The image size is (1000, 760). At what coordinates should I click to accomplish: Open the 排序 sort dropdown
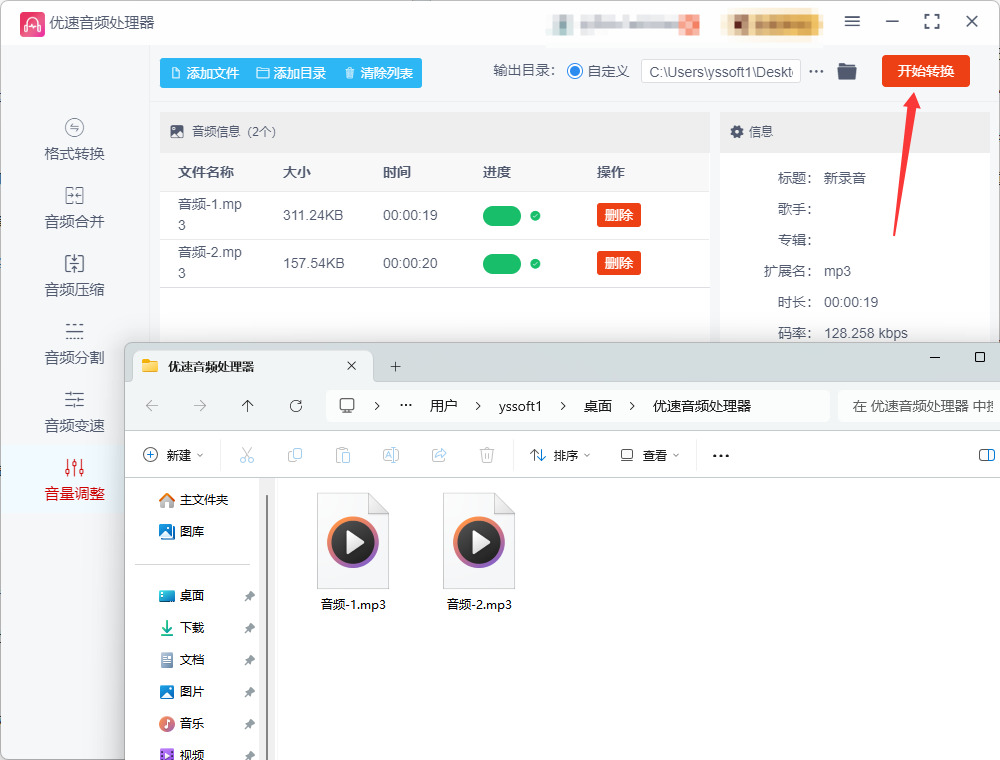[x=561, y=455]
